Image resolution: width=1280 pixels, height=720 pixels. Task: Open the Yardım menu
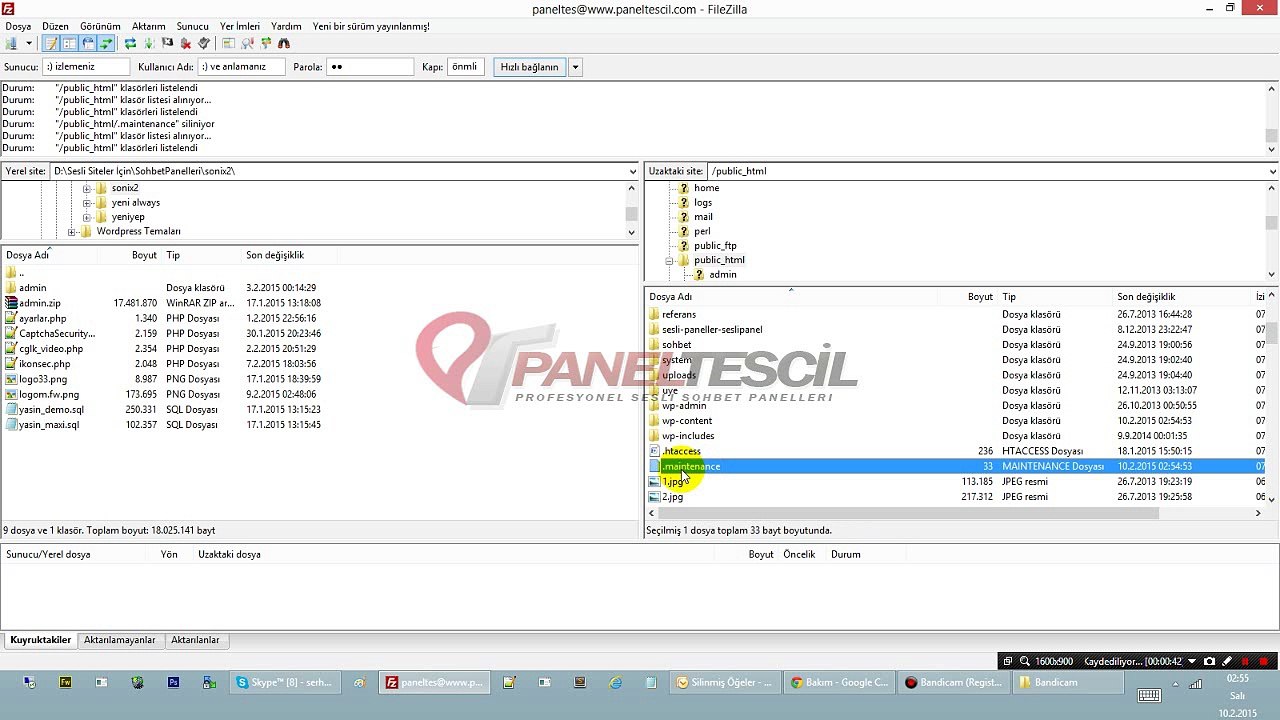(x=286, y=26)
